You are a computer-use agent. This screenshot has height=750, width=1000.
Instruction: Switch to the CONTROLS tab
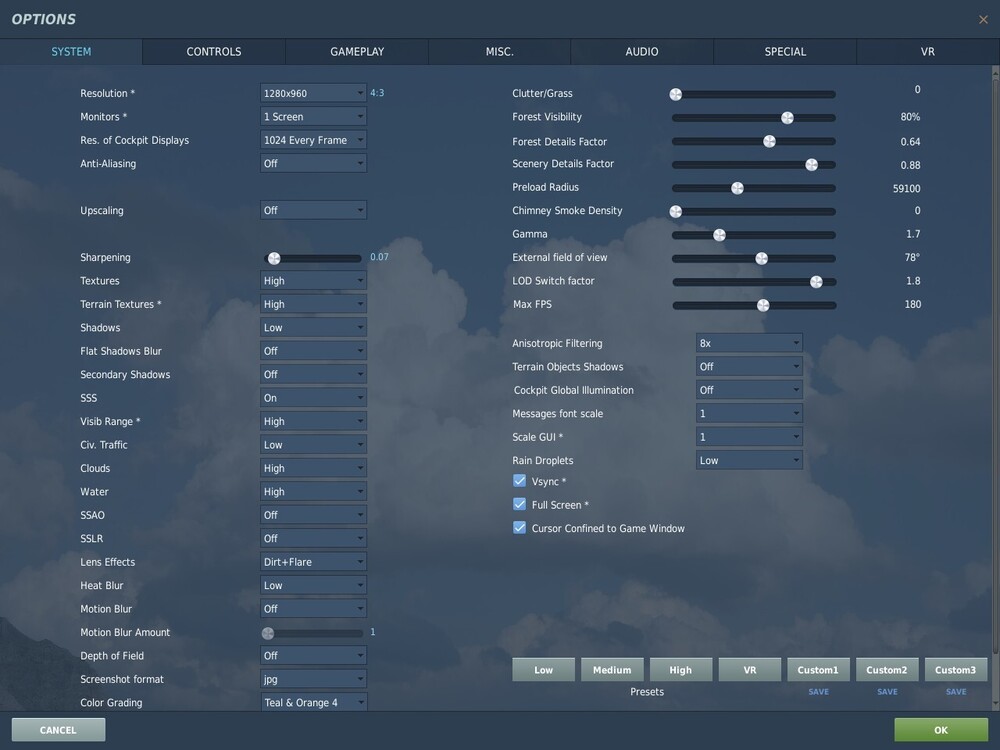(x=214, y=52)
